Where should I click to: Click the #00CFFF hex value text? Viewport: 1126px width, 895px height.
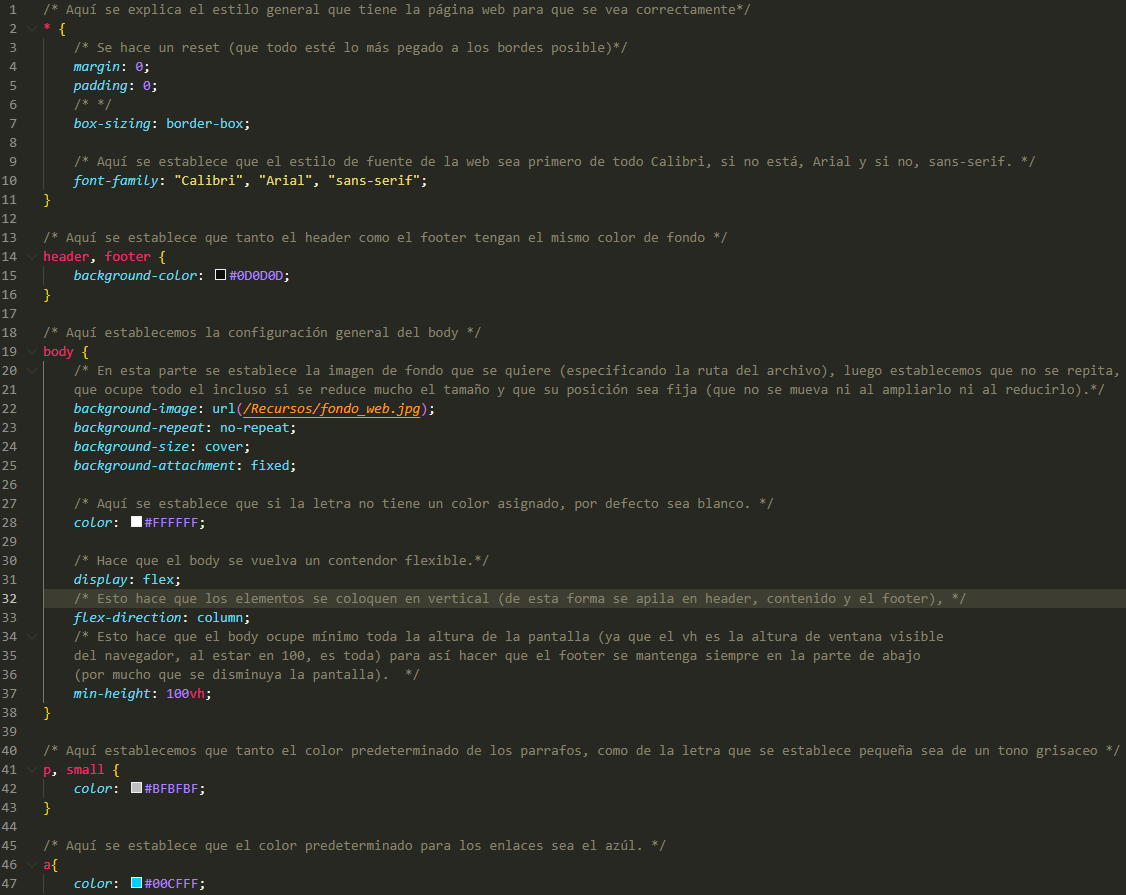coord(171,883)
